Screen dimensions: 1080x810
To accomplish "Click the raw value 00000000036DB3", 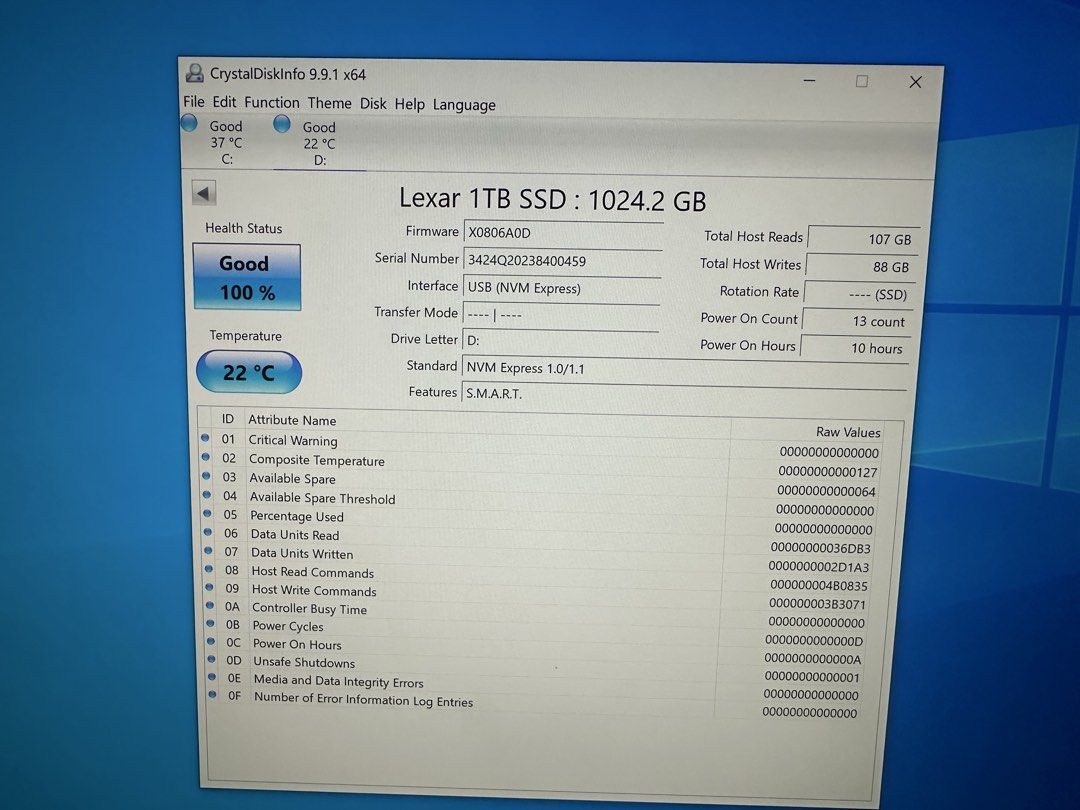I will pos(820,548).
